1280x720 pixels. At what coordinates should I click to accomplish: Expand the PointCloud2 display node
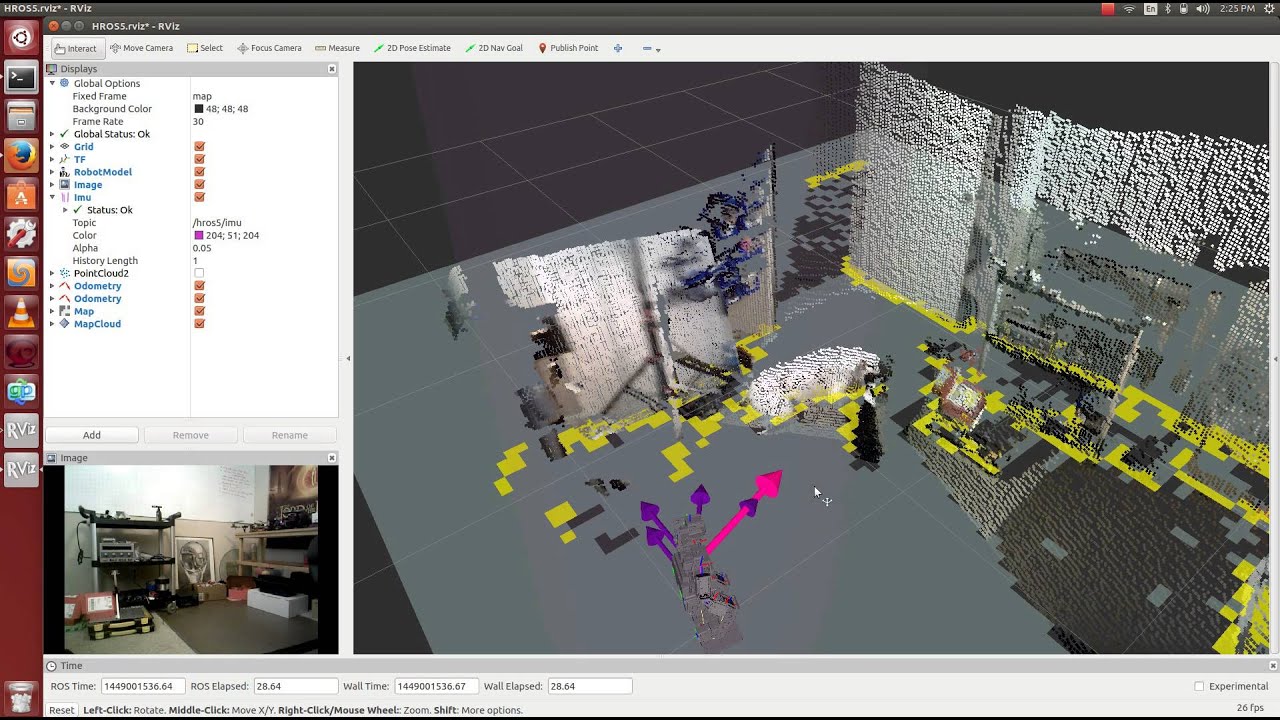pyautogui.click(x=52, y=273)
